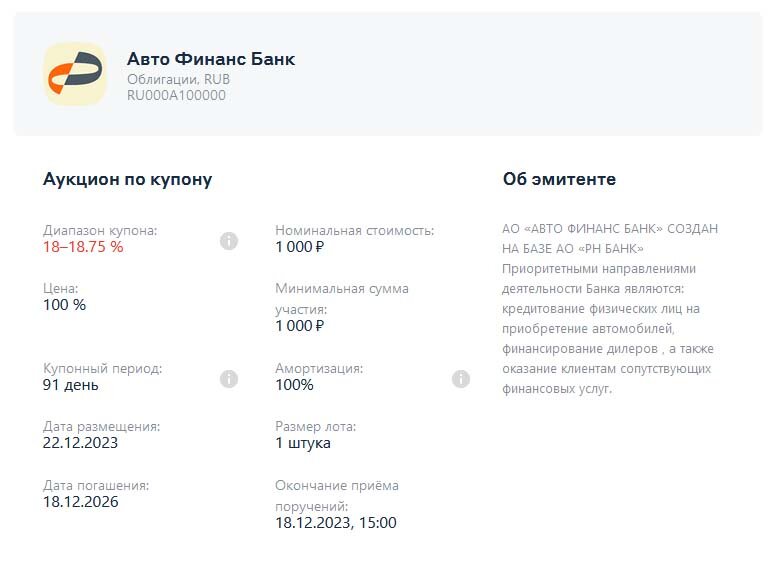The width and height of the screenshot is (772, 565).
Task: Select the deadline 18.12.2023, 15:00
Action: tap(336, 522)
